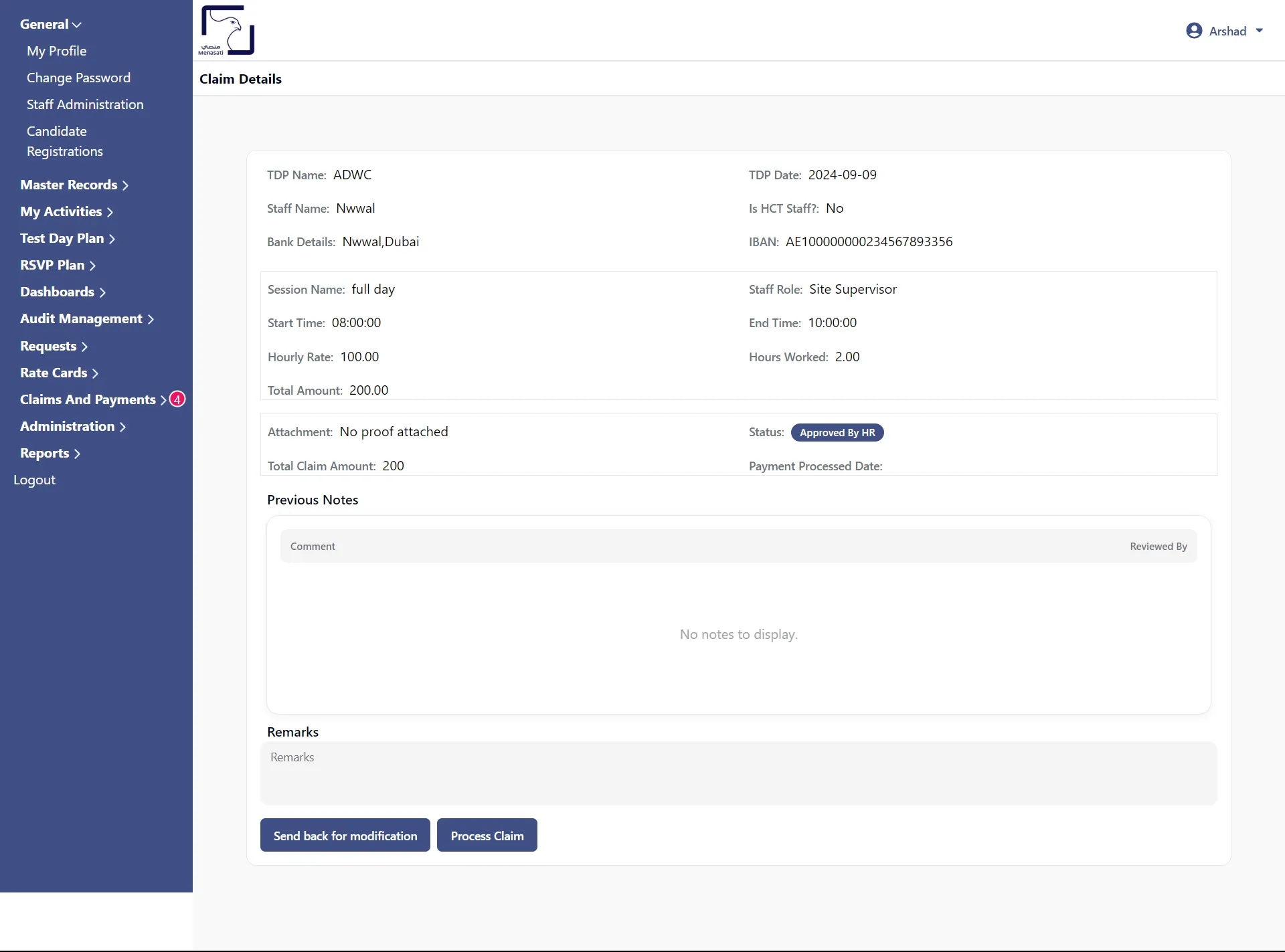Go to Change Password
1285x952 pixels.
point(78,78)
